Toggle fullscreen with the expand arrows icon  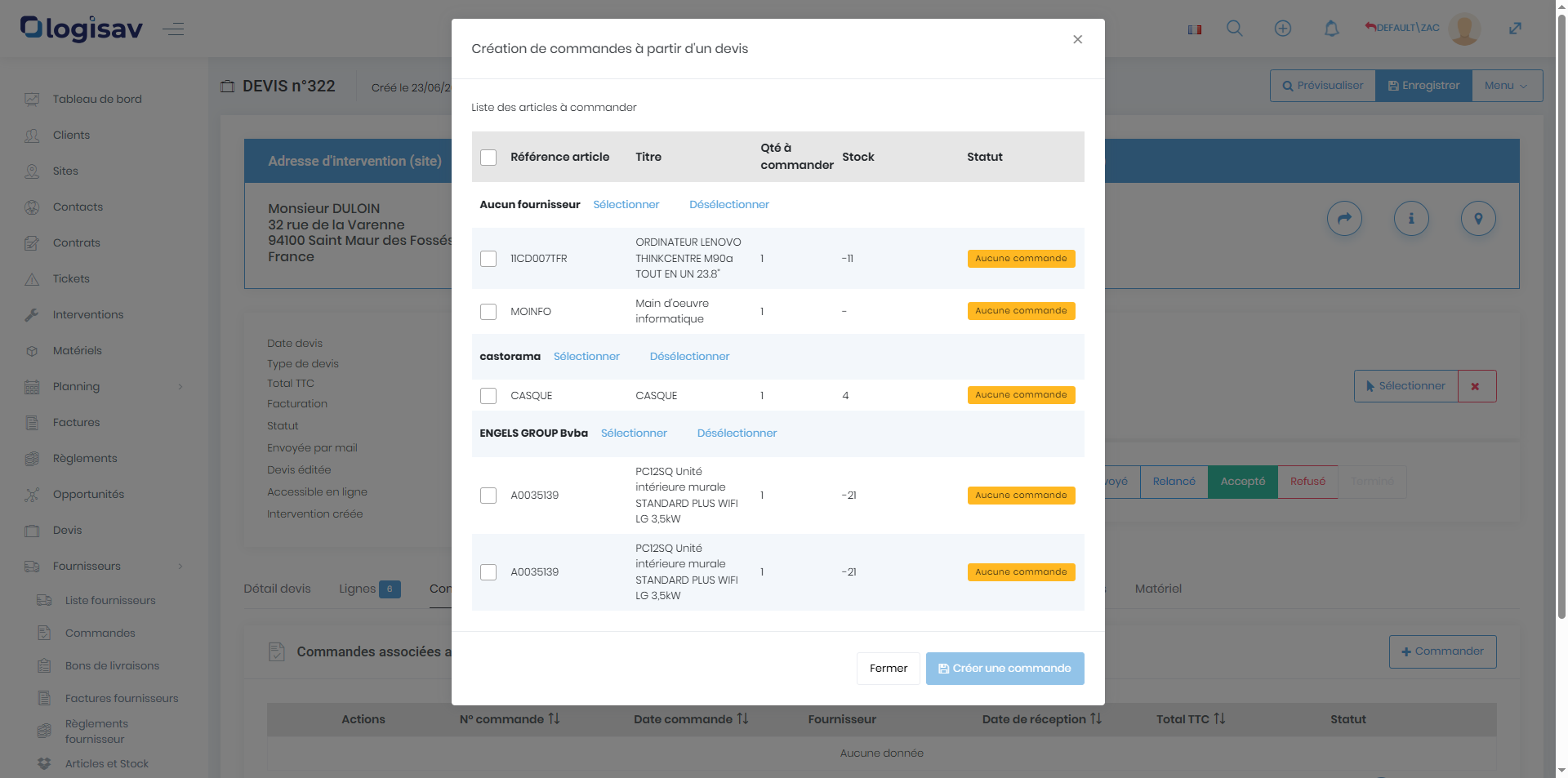point(1515,29)
